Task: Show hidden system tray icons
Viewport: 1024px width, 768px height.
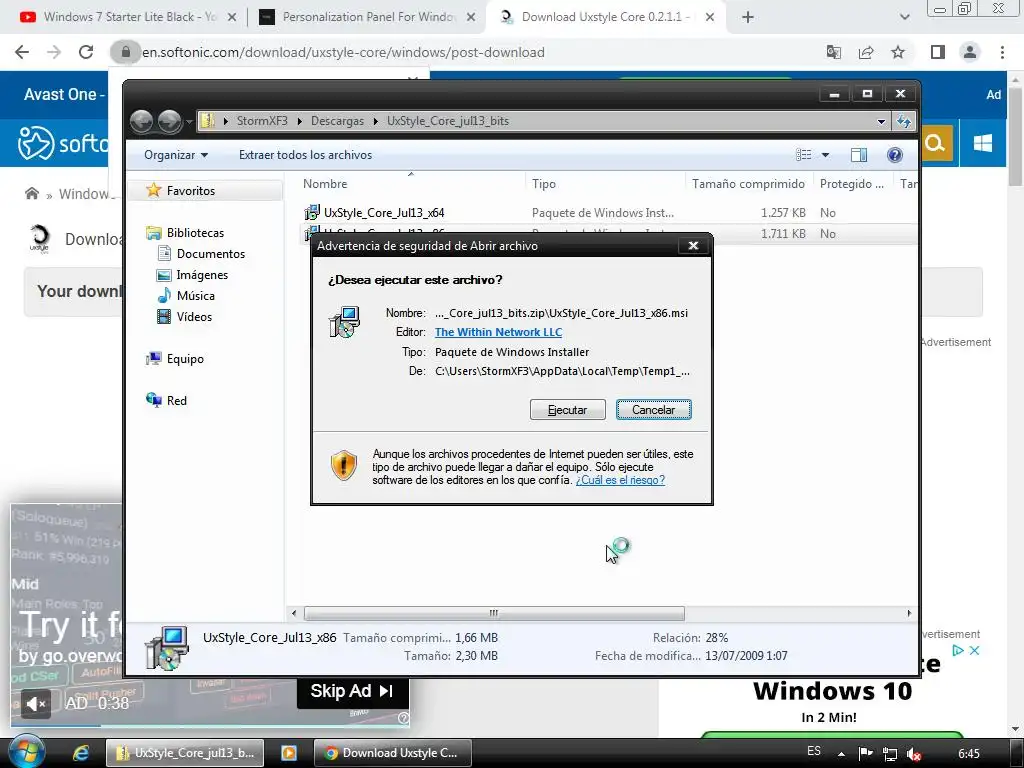Action: [841, 754]
